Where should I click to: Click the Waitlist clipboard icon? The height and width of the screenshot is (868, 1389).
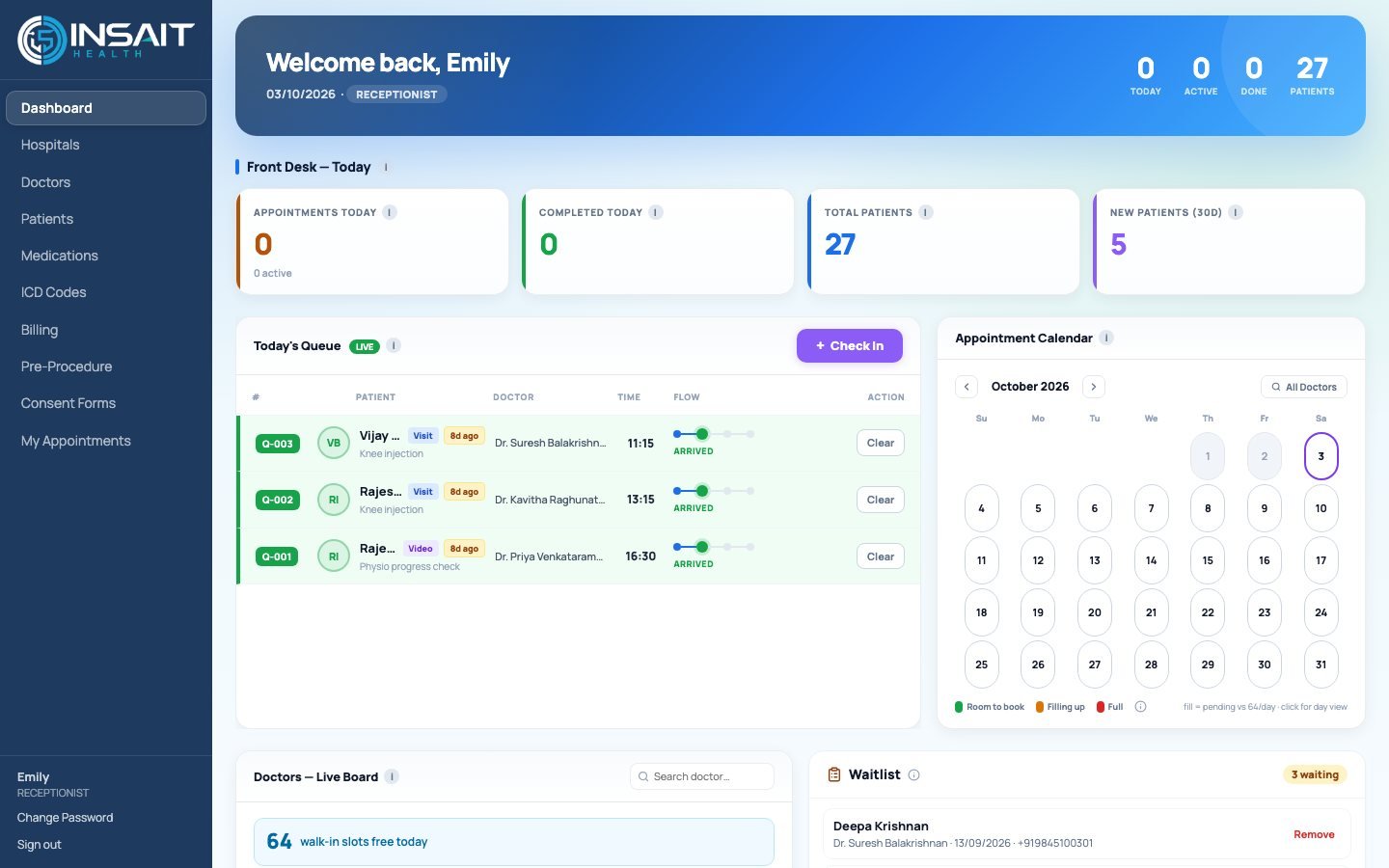coord(834,774)
